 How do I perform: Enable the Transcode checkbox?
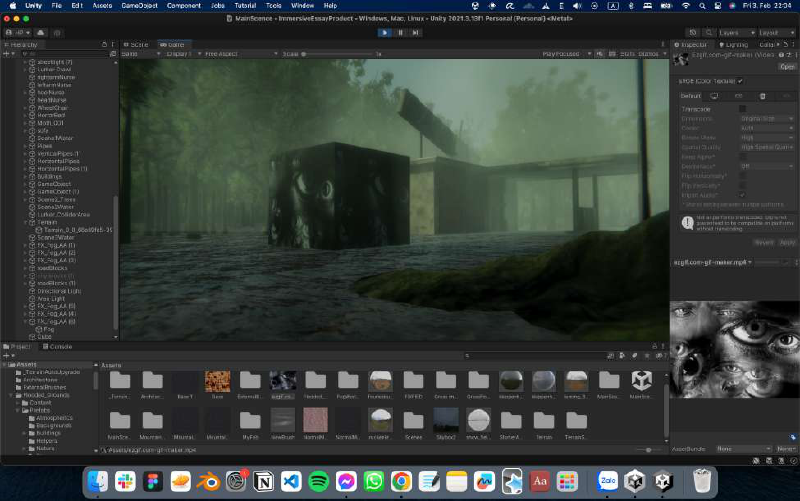click(742, 108)
